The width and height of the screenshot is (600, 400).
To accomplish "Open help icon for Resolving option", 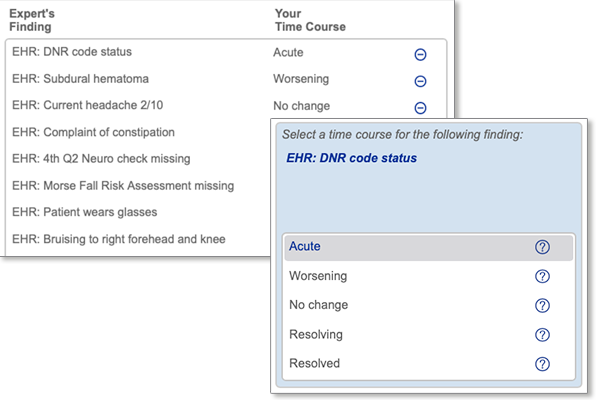I will (542, 335).
